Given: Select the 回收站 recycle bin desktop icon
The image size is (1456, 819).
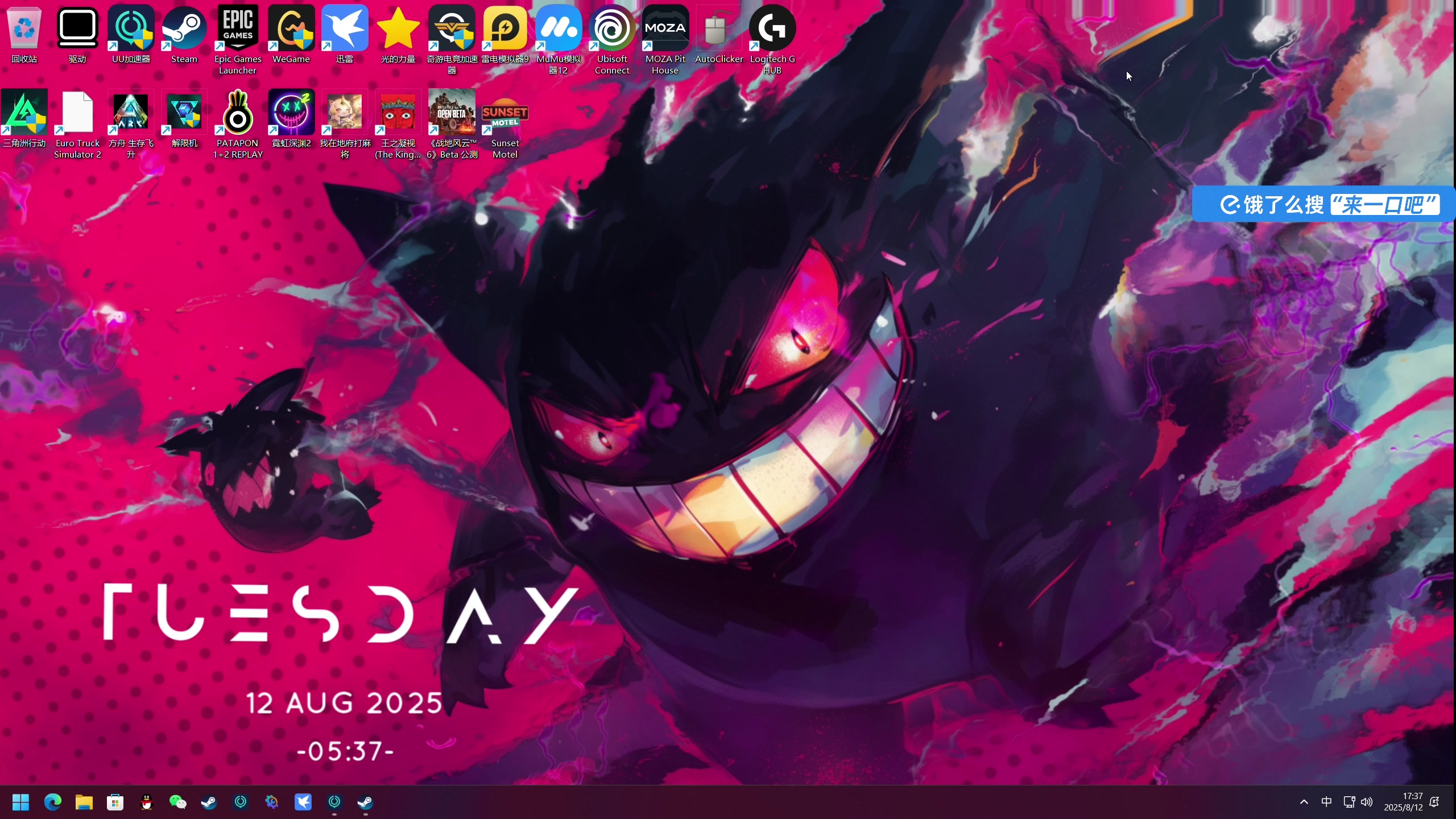Looking at the screenshot, I should (x=24, y=35).
